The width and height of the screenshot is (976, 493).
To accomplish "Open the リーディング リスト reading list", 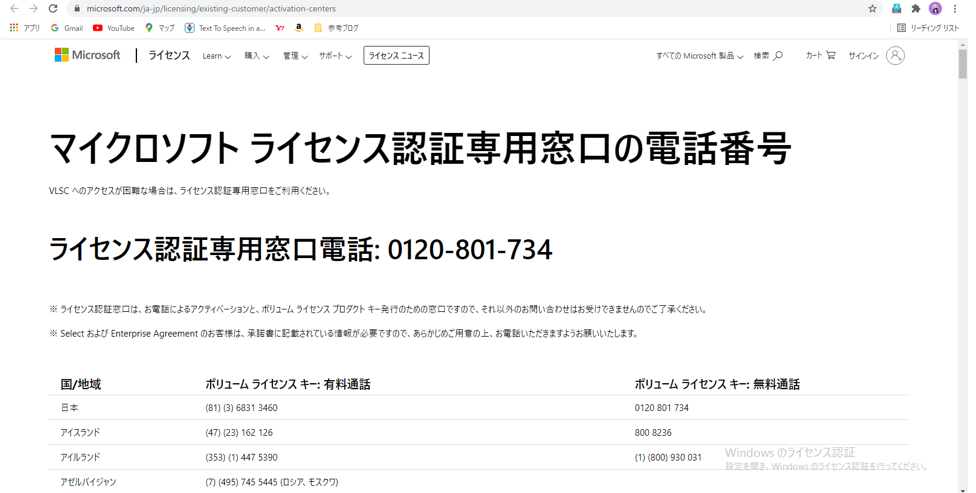I will pyautogui.click(x=928, y=28).
